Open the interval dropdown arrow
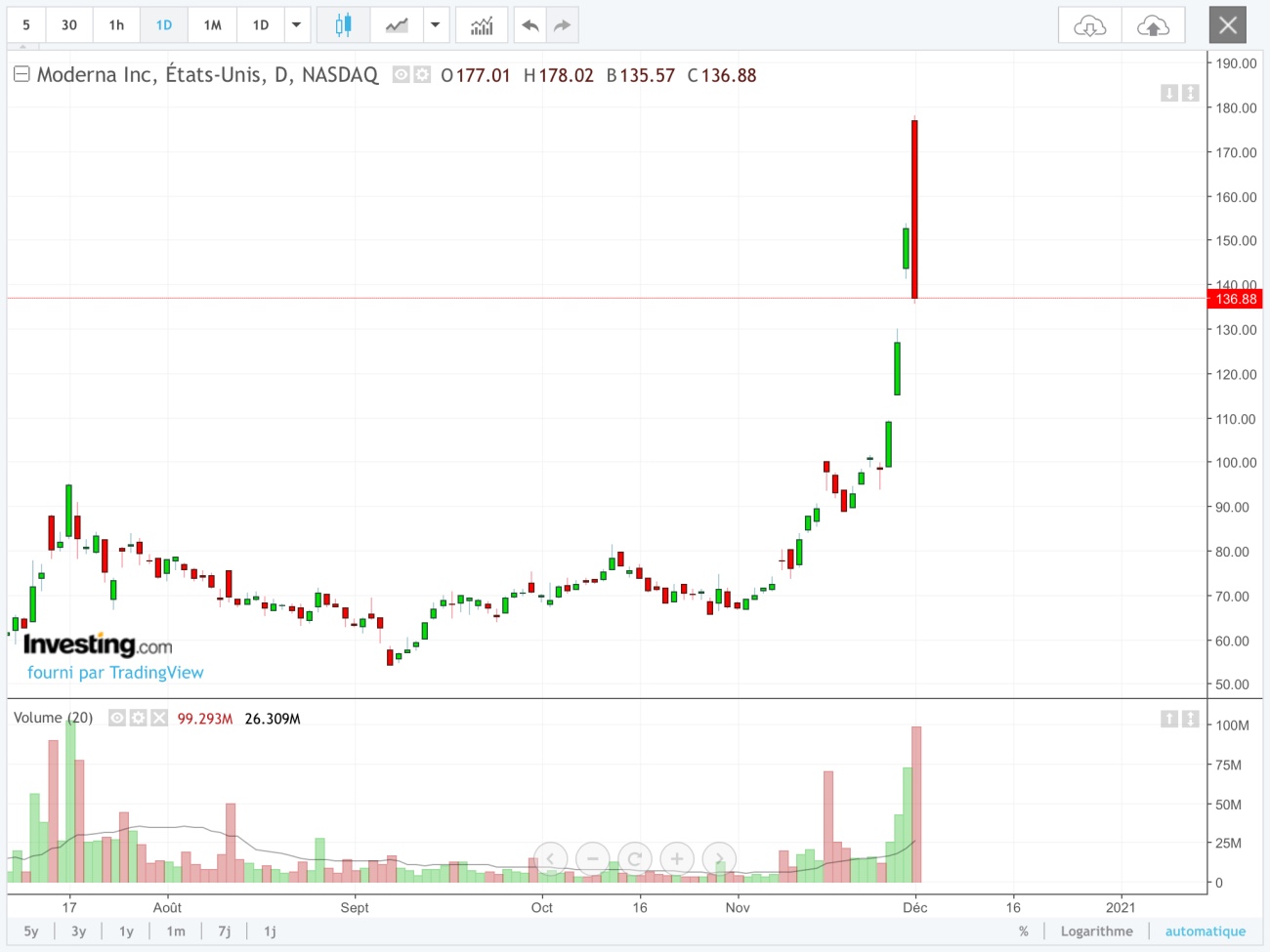This screenshot has width=1270, height=952. [297, 25]
